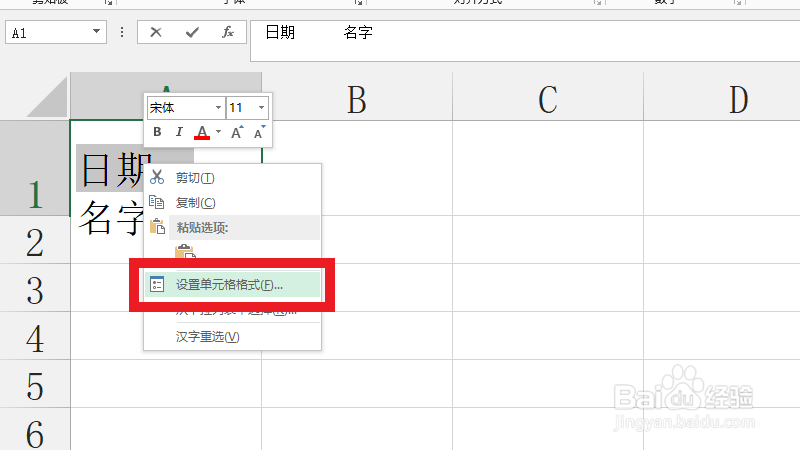Open Insert Function via fx icon
This screenshot has height=450, width=800.
pyautogui.click(x=228, y=32)
